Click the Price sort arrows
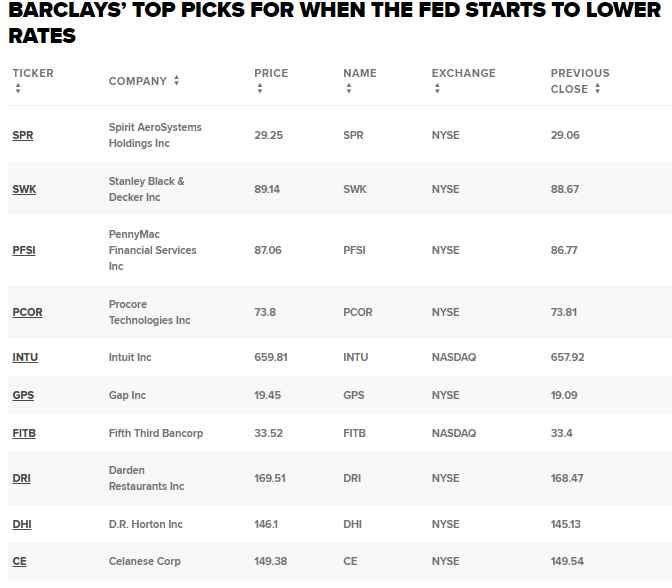672x588 pixels. click(260, 88)
